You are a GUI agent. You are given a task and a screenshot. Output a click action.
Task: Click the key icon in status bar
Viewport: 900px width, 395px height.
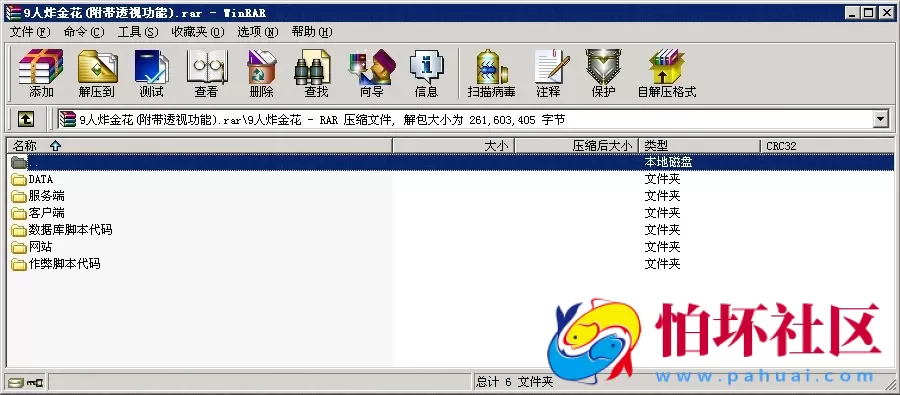coord(35,382)
